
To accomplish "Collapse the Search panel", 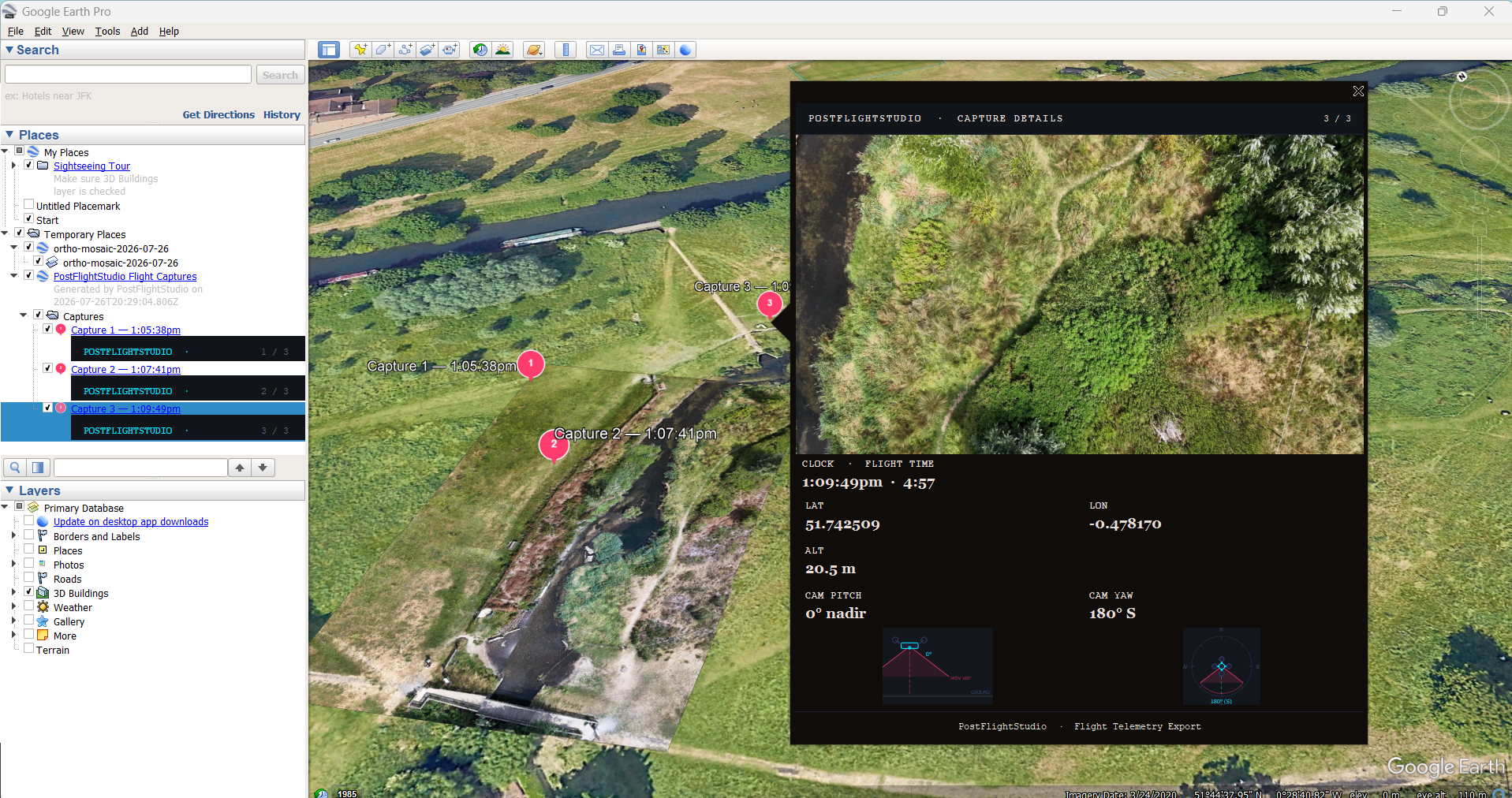I will [x=9, y=50].
